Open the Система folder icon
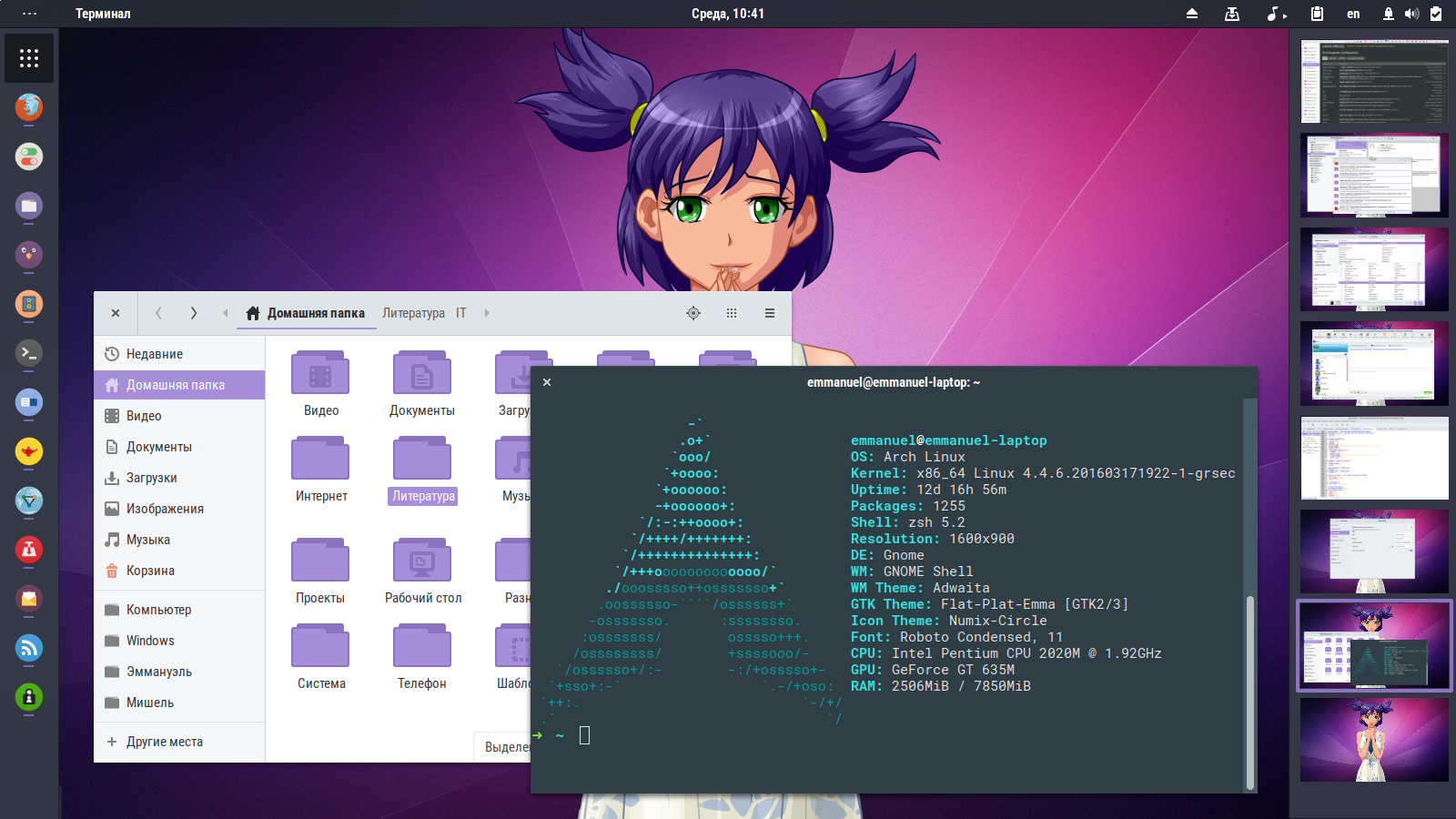This screenshot has height=819, width=1456. (x=320, y=646)
